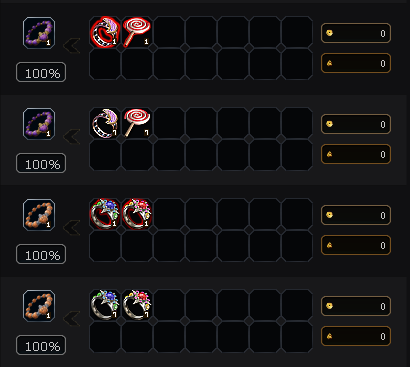The width and height of the screenshot is (410, 367).
Task: Select the blue gem ring in the bottom recipe
Action: pyautogui.click(x=105, y=305)
